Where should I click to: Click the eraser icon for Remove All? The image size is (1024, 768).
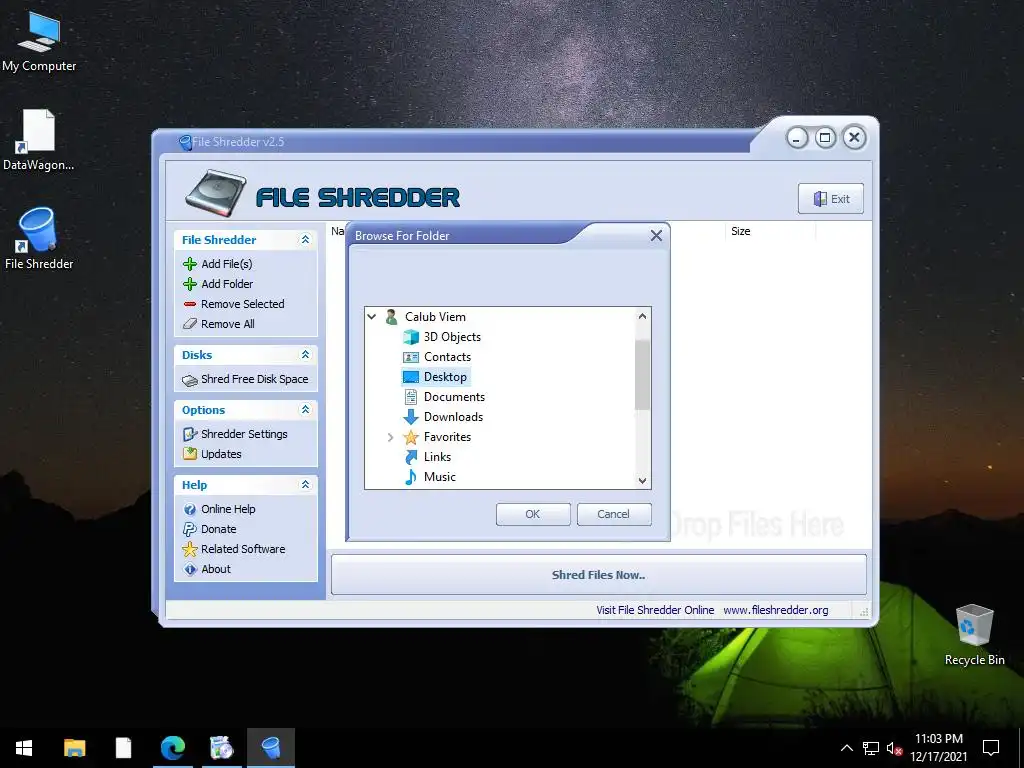point(189,324)
